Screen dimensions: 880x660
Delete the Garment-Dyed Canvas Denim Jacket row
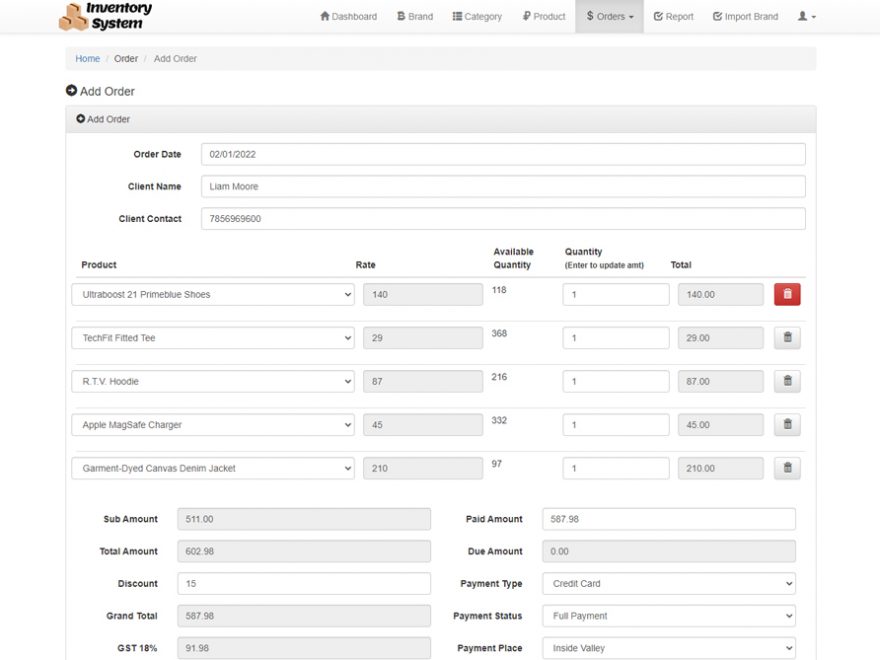pos(786,468)
